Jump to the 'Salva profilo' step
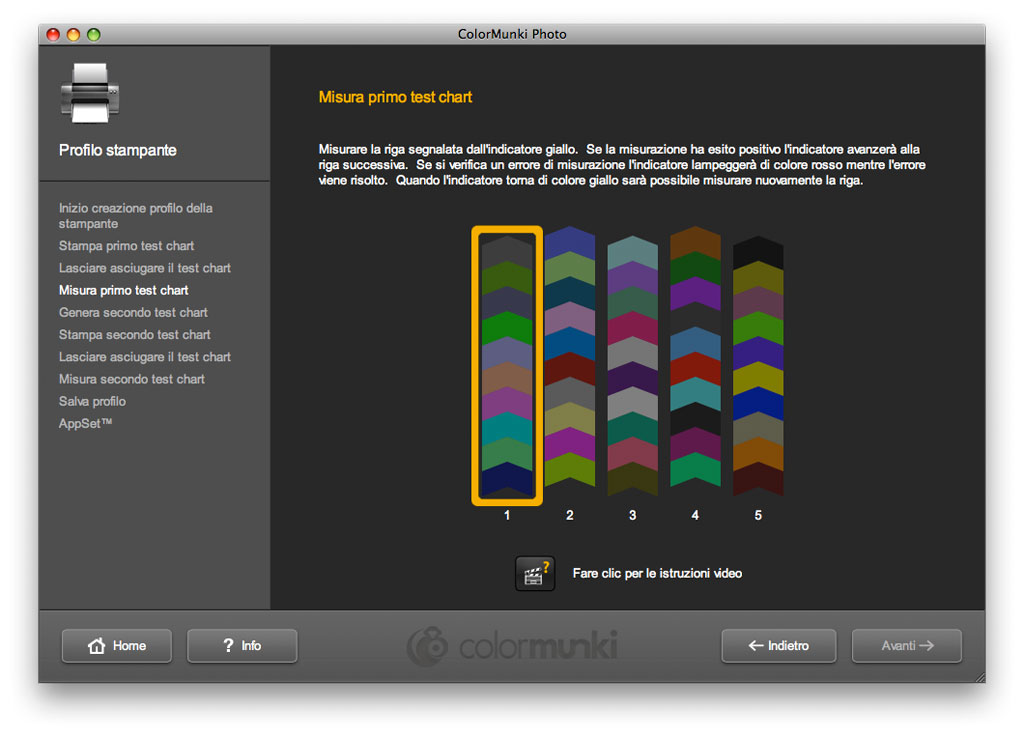Image resolution: width=1024 pixels, height=736 pixels. 92,401
